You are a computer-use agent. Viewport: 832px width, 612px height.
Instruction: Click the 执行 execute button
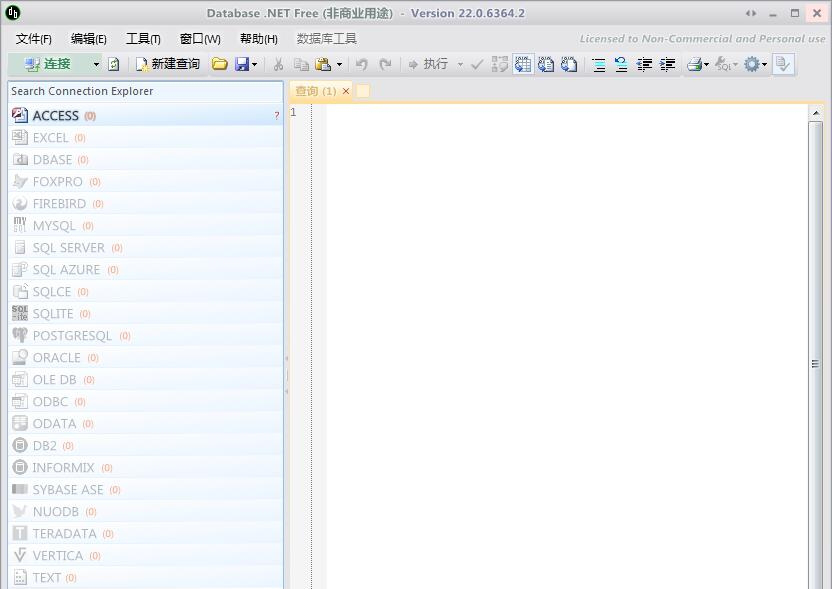click(x=429, y=64)
